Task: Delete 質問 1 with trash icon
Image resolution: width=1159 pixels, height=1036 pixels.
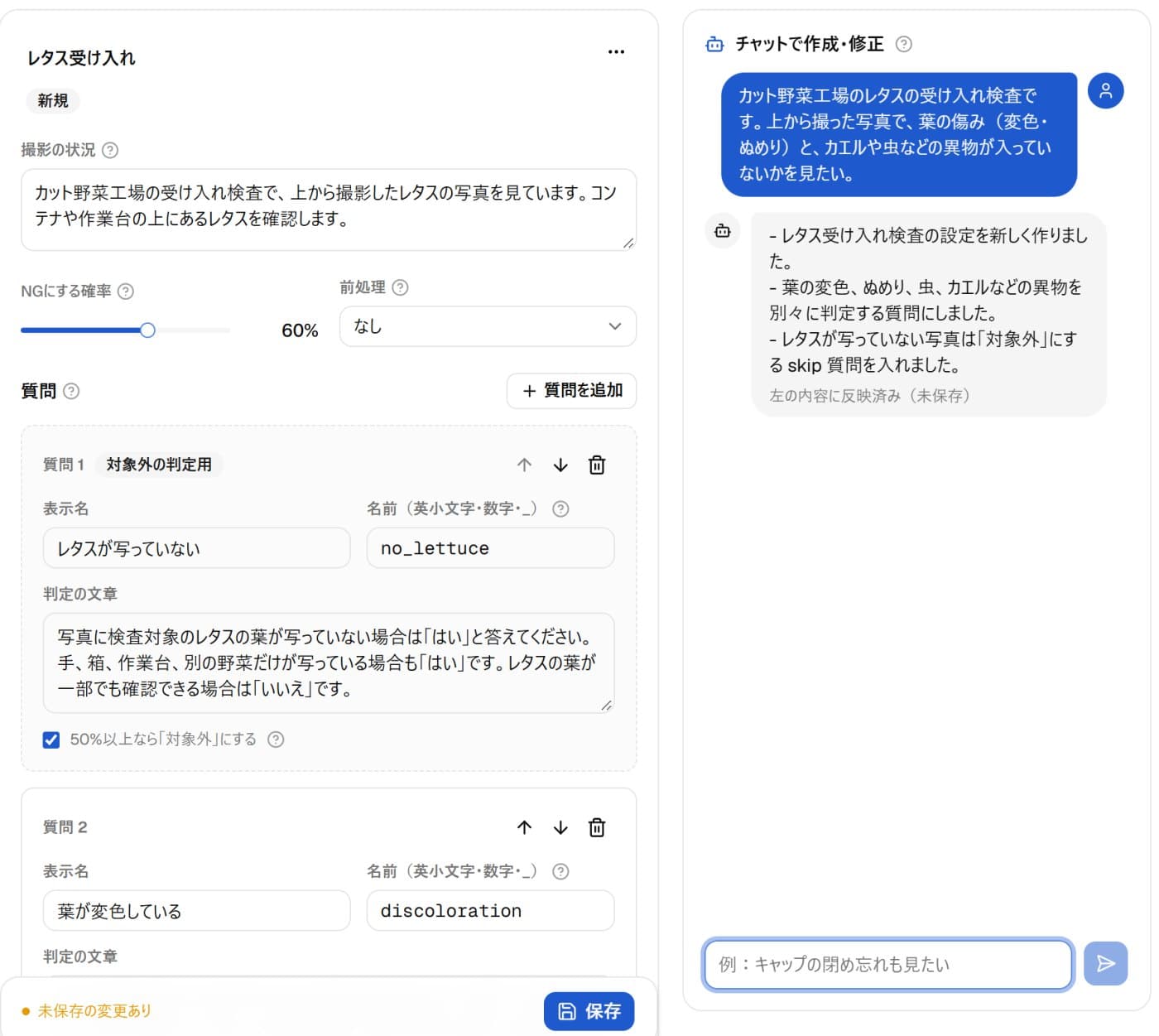Action: coord(597,465)
